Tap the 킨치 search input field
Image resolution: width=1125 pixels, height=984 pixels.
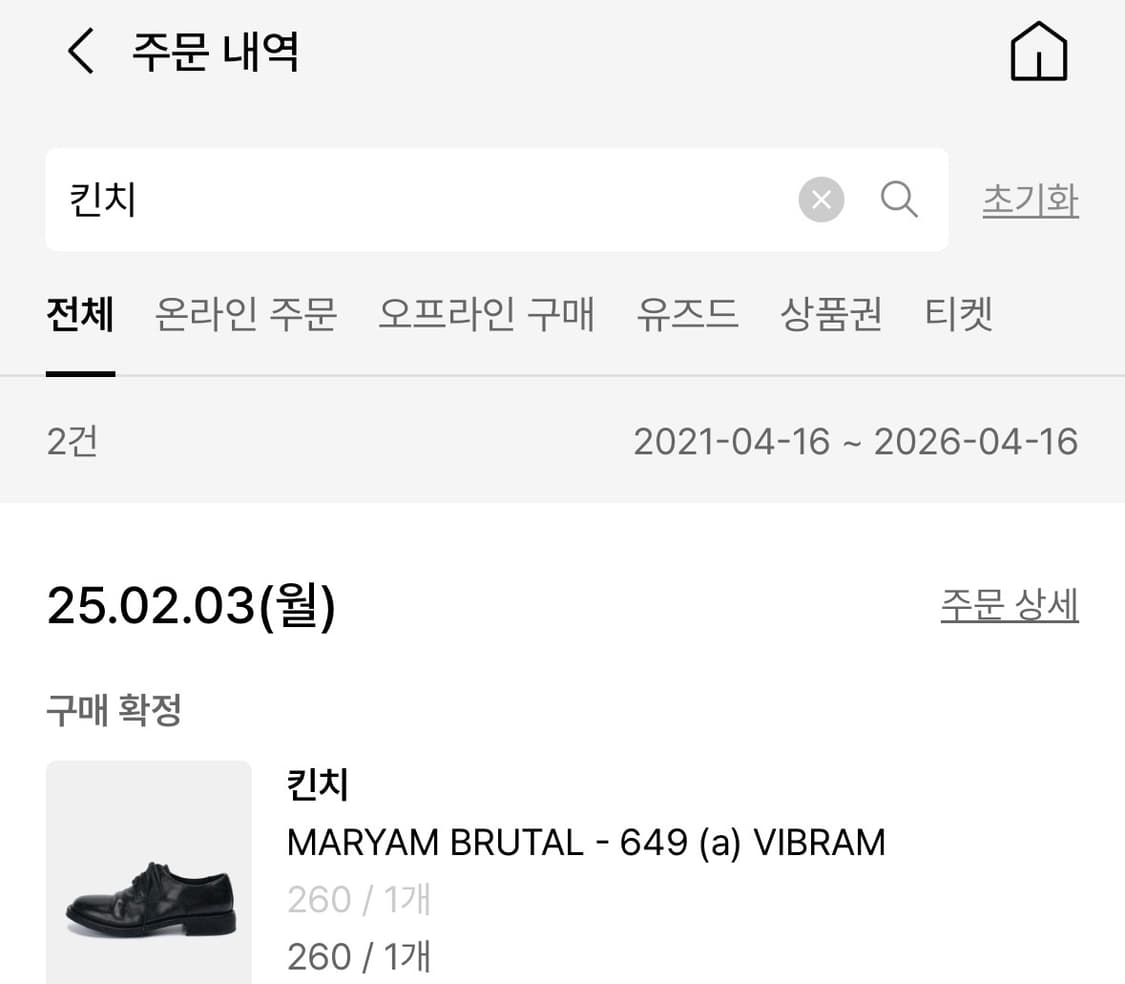click(x=400, y=199)
